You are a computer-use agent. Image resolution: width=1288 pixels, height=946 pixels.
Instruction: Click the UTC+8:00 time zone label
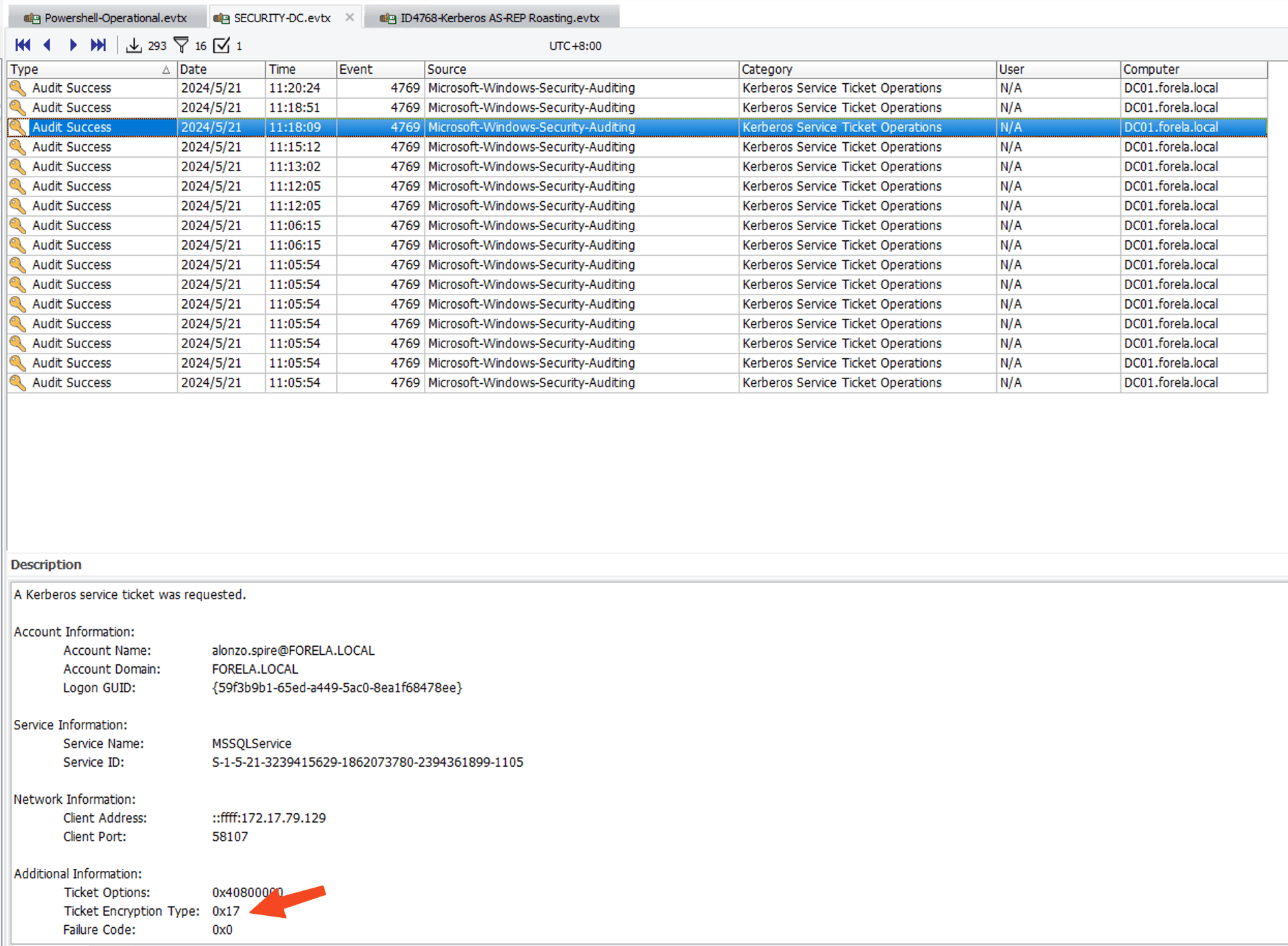[575, 46]
